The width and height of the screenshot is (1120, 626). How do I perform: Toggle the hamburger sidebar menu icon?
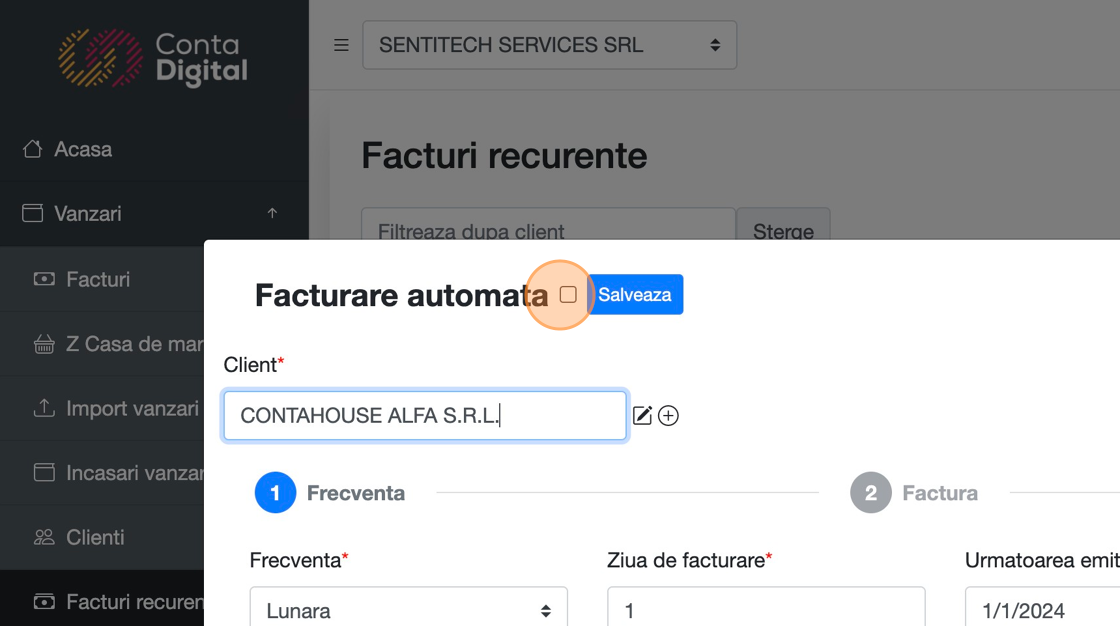(341, 45)
